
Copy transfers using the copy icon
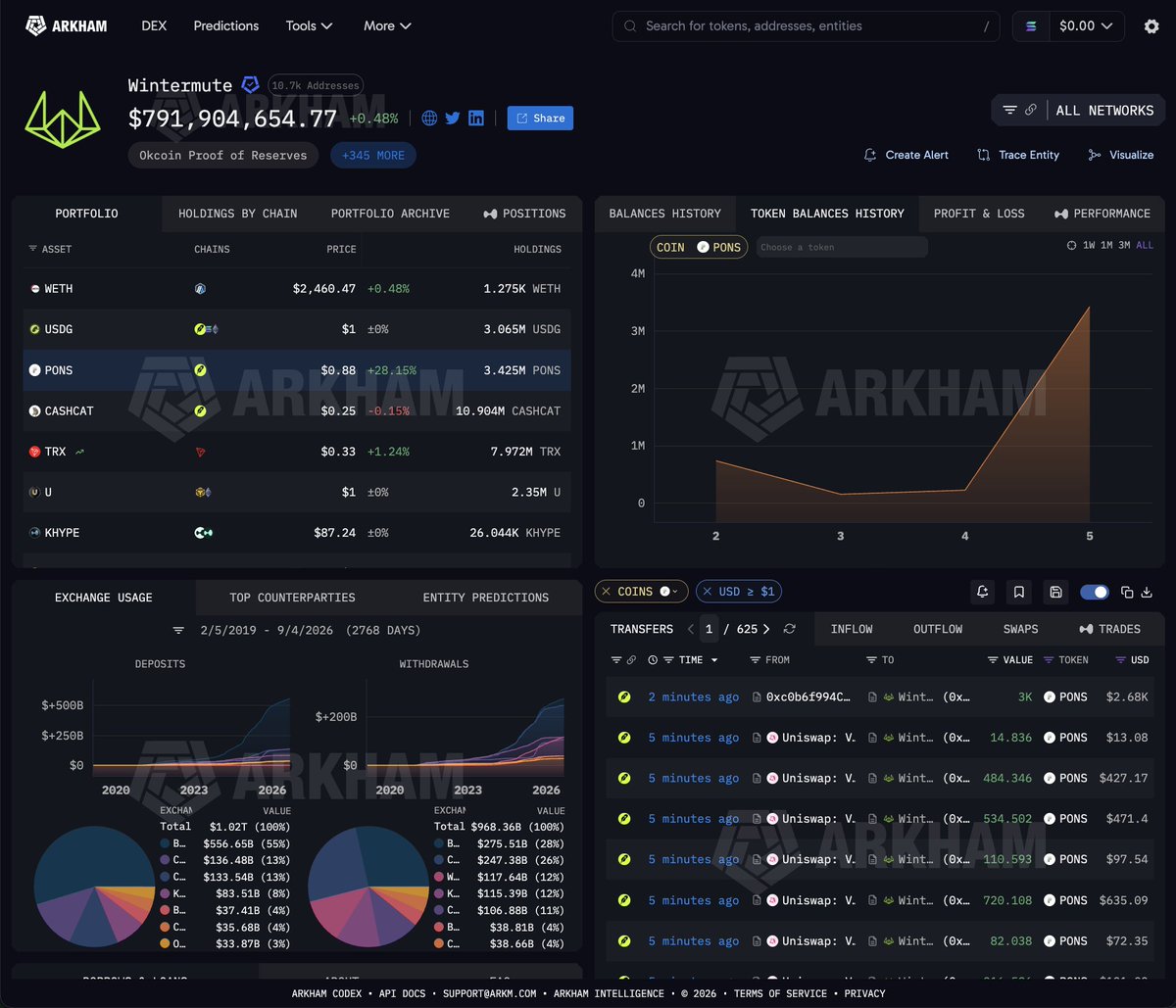[1127, 592]
